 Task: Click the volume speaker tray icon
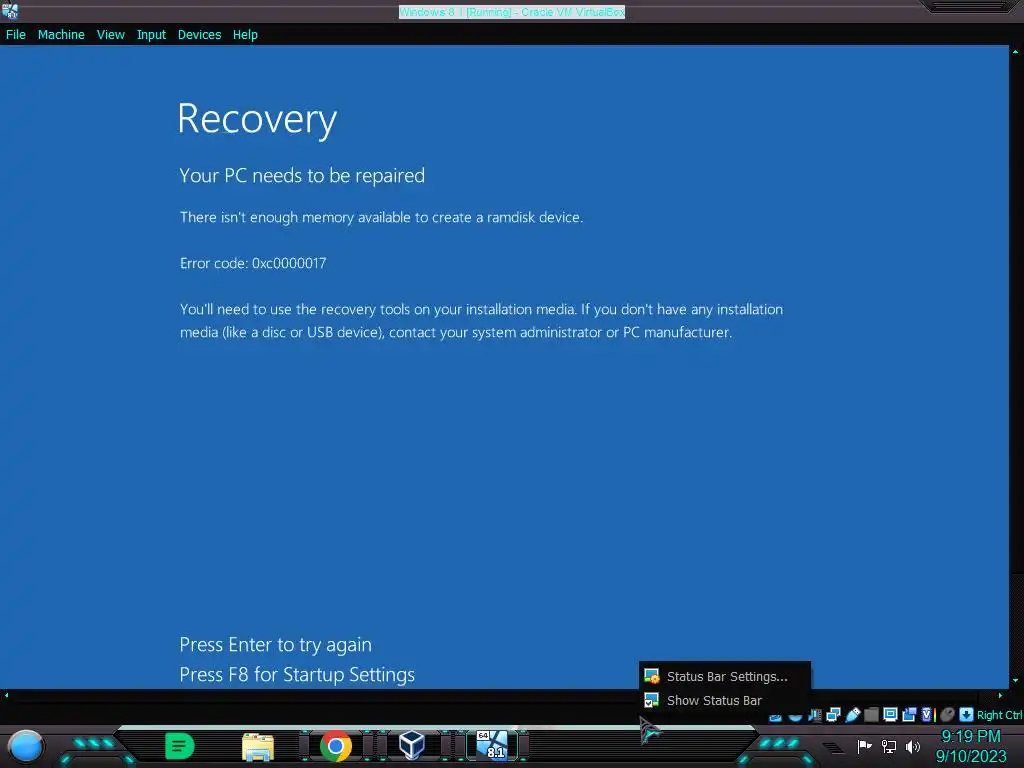click(912, 746)
